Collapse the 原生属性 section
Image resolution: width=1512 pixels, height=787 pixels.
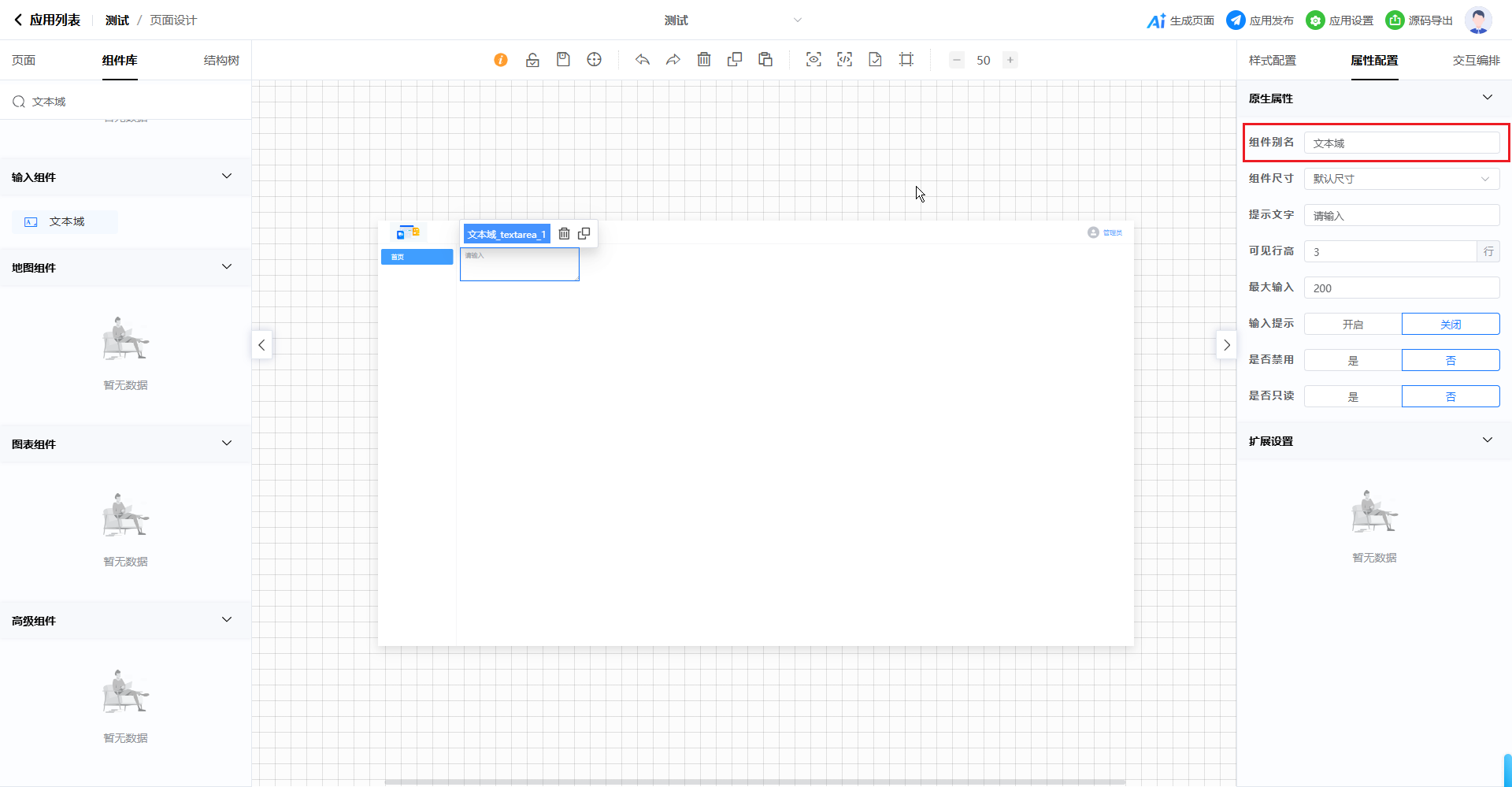(x=1487, y=98)
